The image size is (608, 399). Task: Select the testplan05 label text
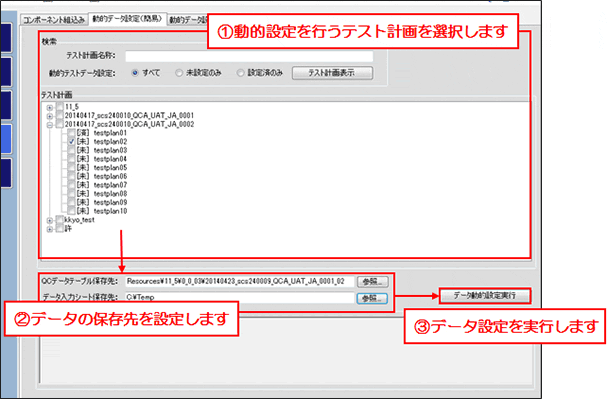[x=110, y=168]
